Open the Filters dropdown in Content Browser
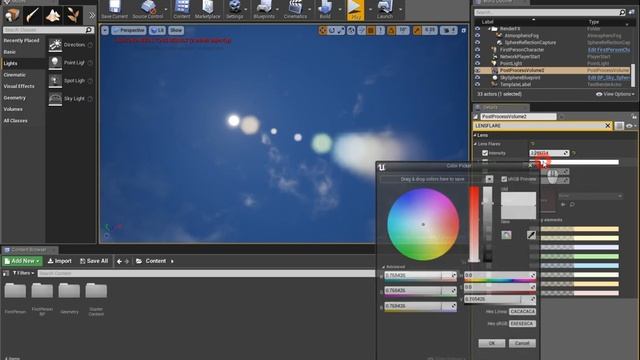This screenshot has width=640, height=360. coord(23,273)
